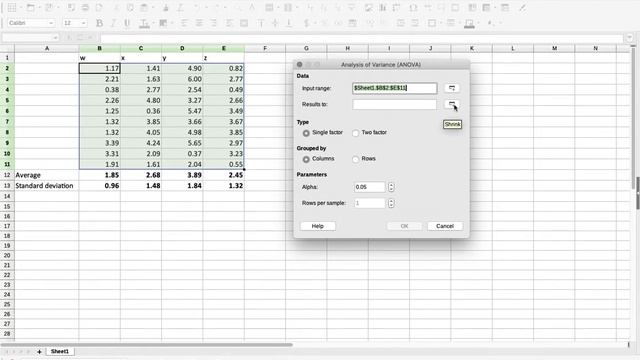Click the Merge and Center Cells icon

pos(244,23)
